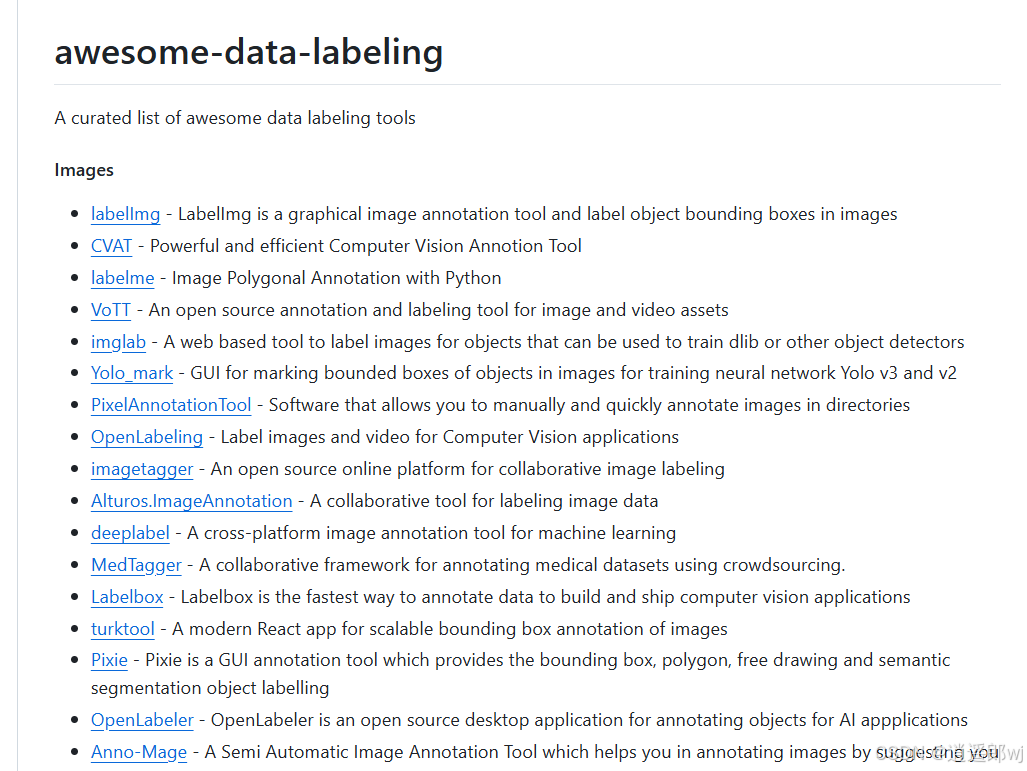Open the CVAT link
1027x771 pixels.
coord(111,246)
